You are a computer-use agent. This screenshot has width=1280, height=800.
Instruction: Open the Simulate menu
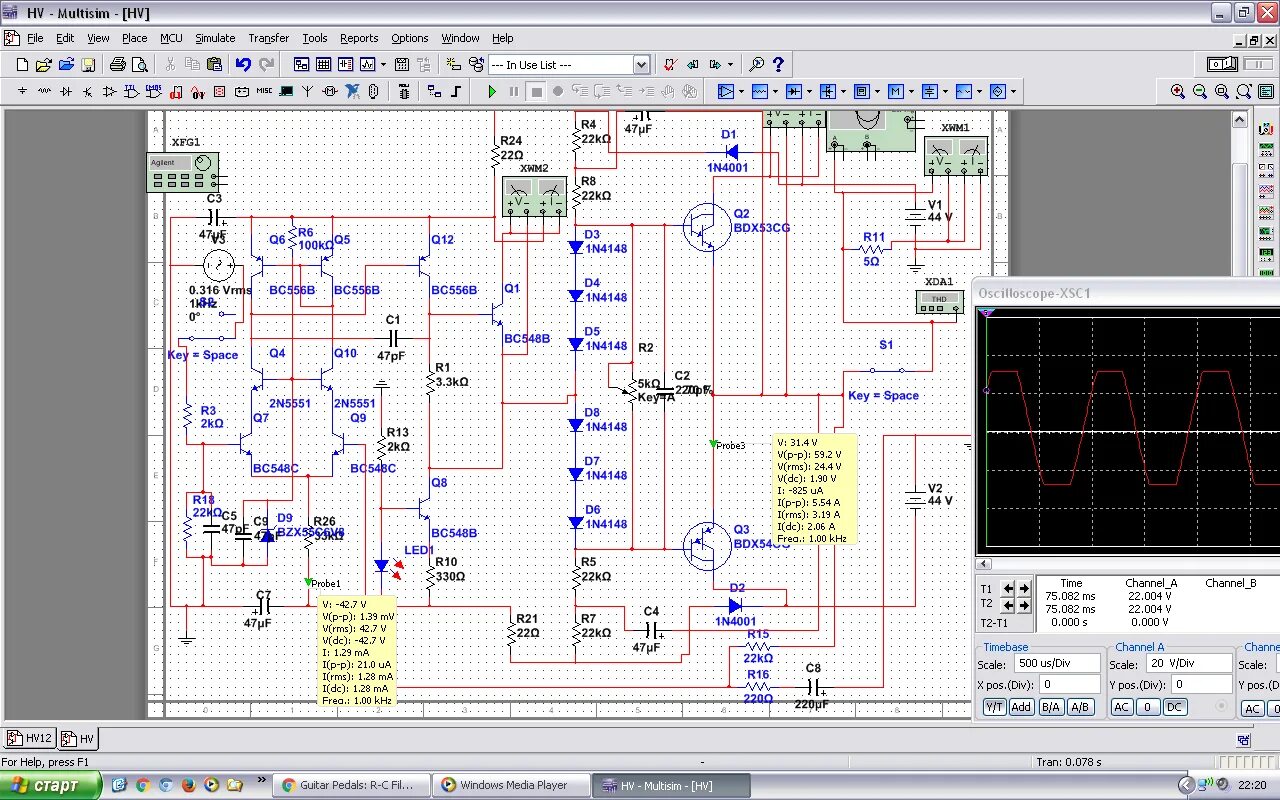pyautogui.click(x=215, y=38)
